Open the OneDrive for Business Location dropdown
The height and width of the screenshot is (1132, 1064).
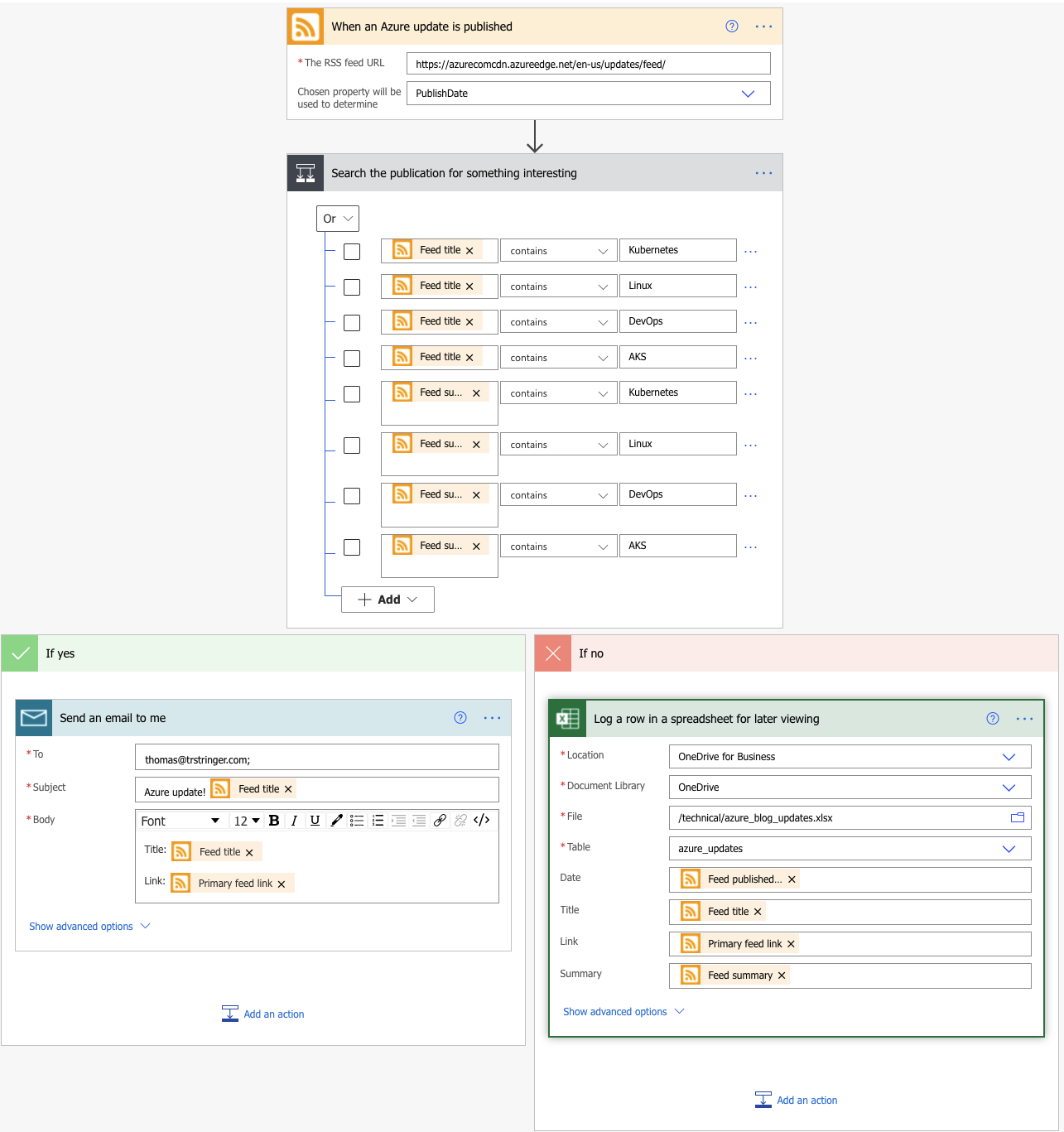(1009, 756)
